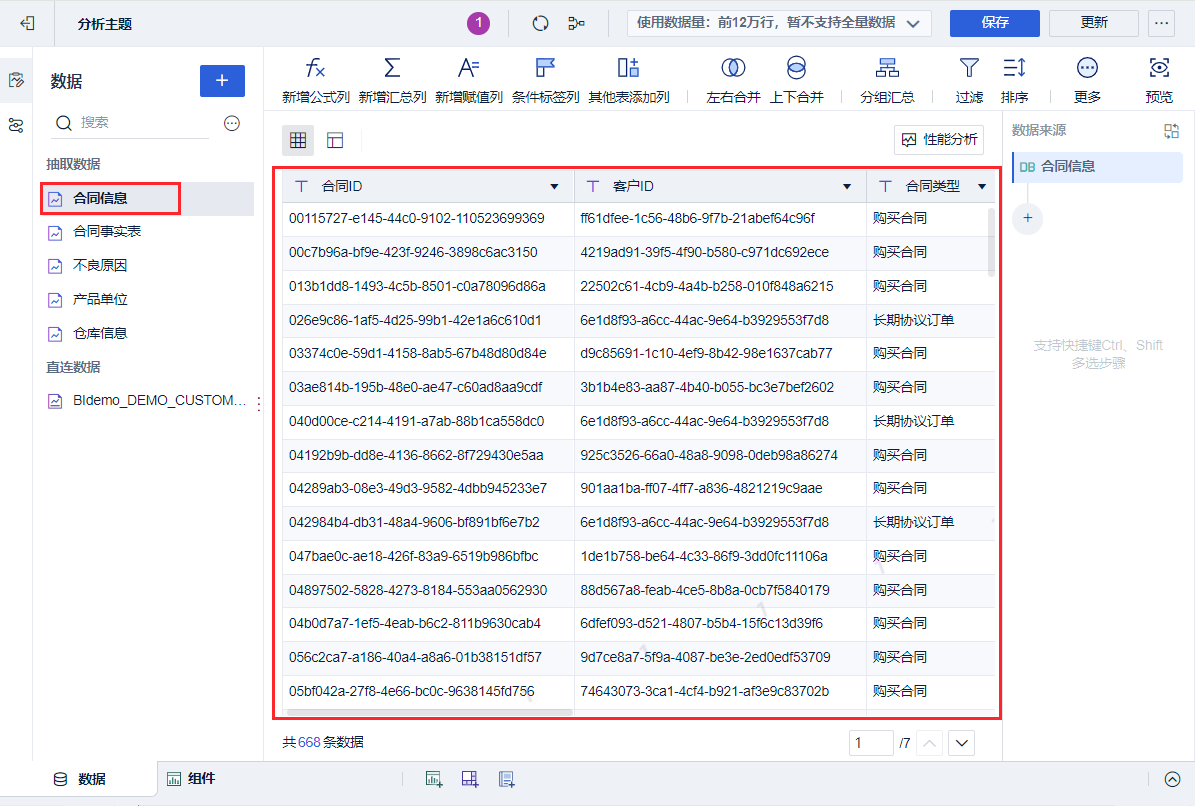
Task: Select 合同信息 step in 数据来源 panel
Action: [1097, 167]
